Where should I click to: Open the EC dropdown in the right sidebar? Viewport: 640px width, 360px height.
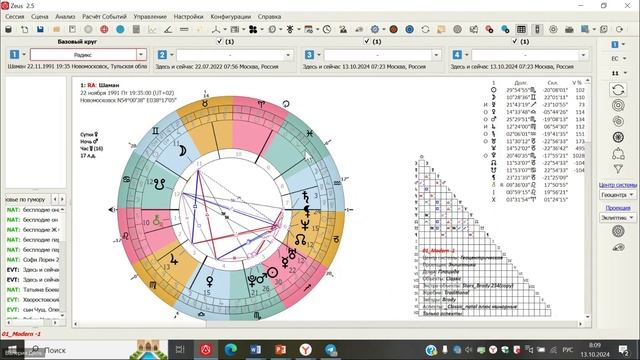619,59
